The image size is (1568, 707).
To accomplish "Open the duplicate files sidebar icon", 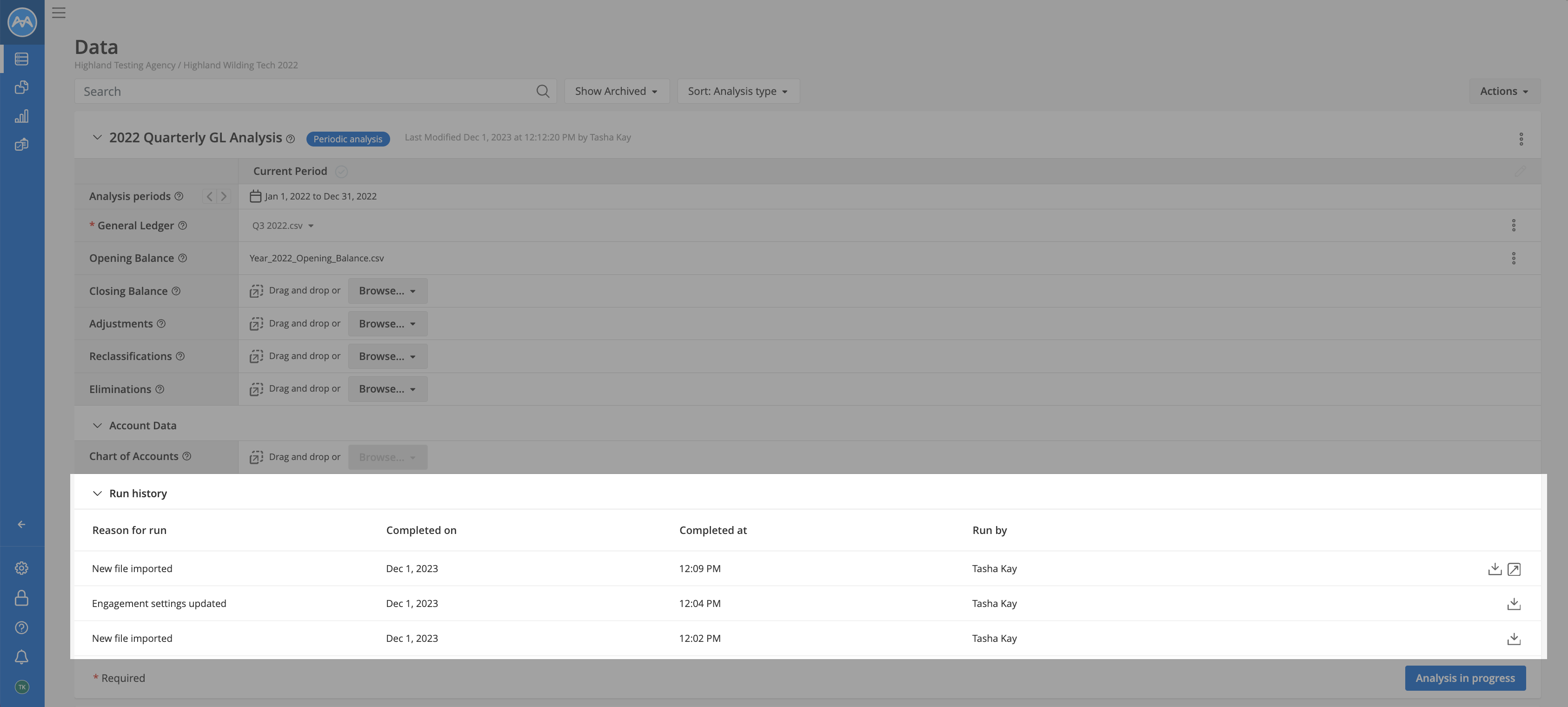I will [22, 87].
